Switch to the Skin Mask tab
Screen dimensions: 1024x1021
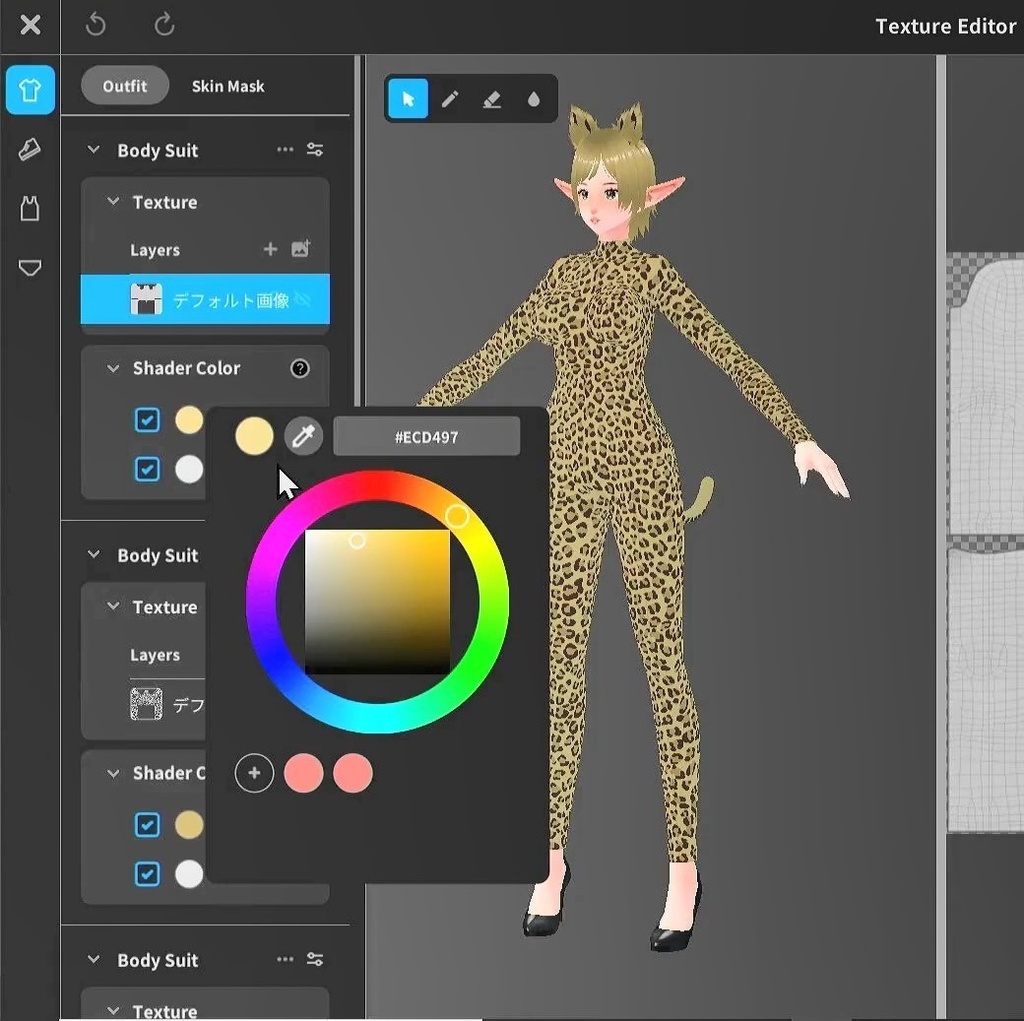(228, 86)
